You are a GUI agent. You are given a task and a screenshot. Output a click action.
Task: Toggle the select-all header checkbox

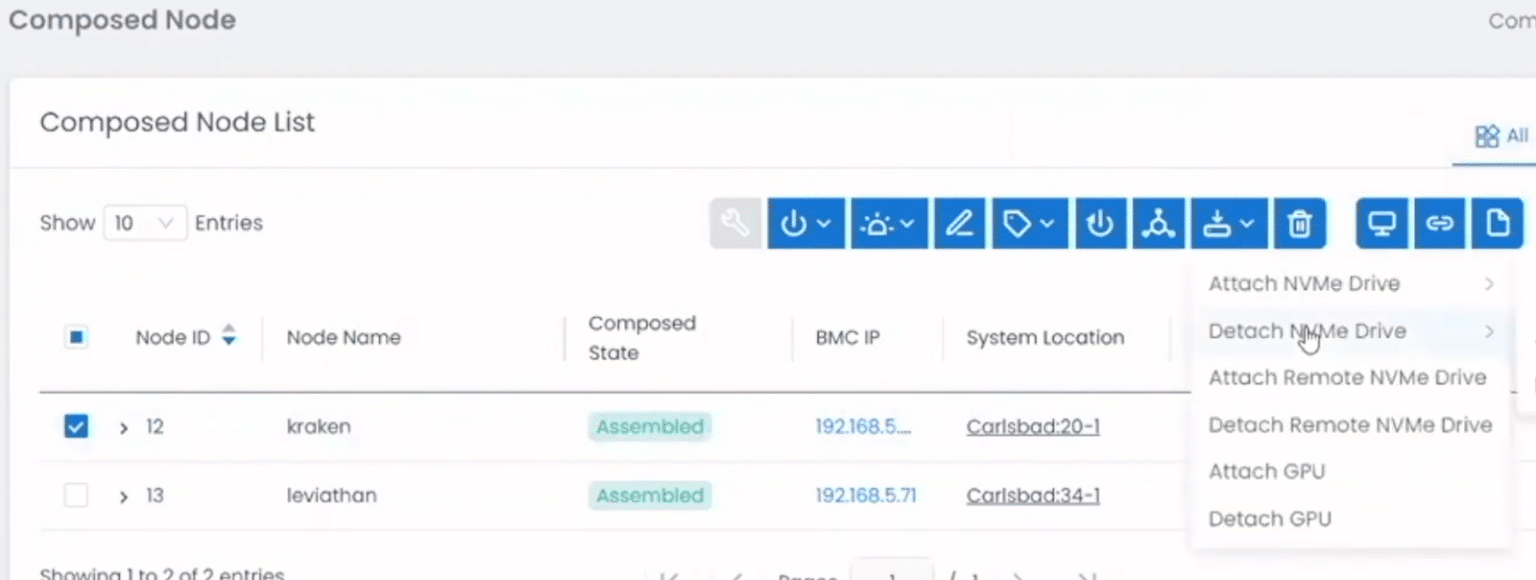(76, 337)
